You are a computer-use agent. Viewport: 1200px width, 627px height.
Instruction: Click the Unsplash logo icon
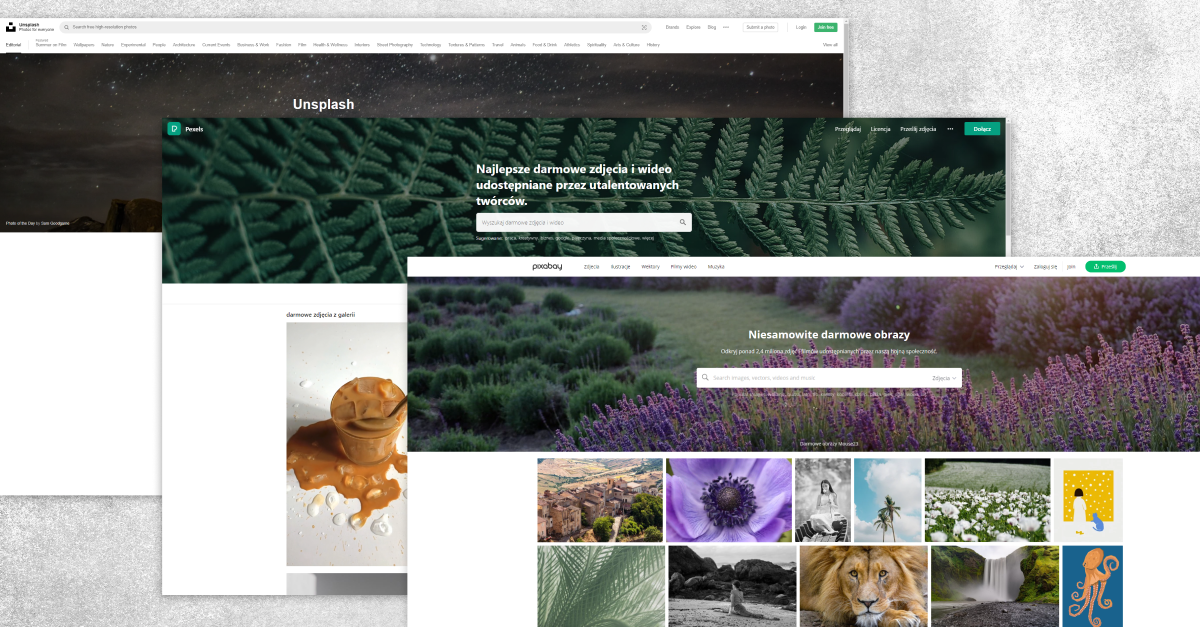tap(11, 27)
